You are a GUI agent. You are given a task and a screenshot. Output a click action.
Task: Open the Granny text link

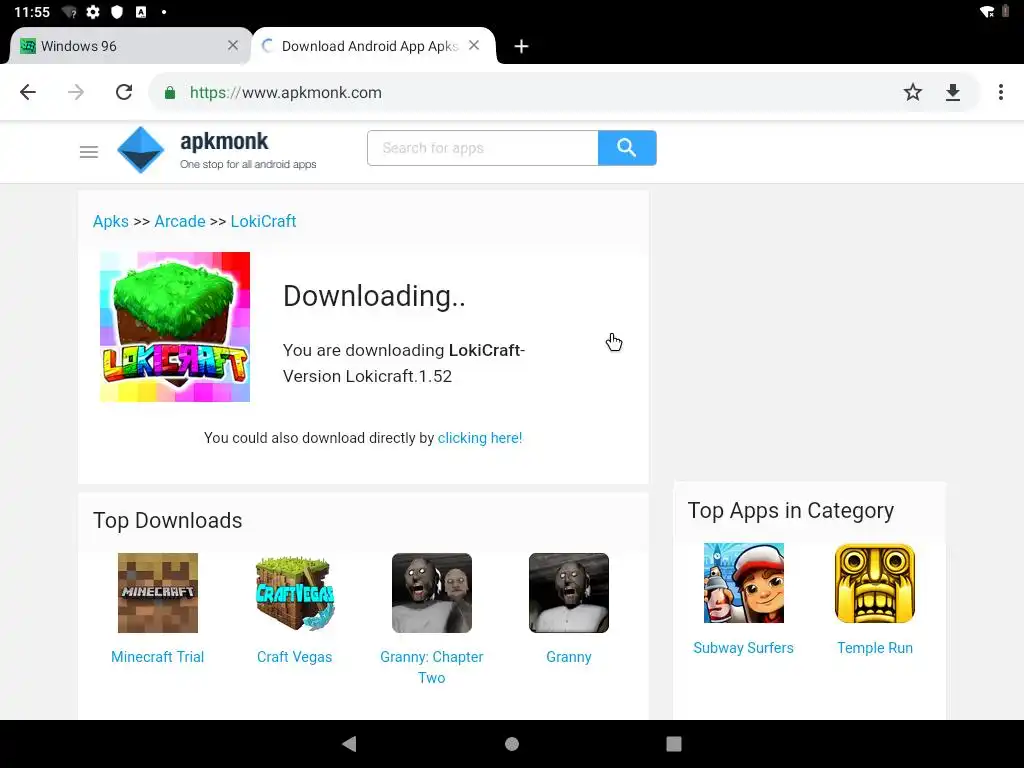tap(569, 657)
